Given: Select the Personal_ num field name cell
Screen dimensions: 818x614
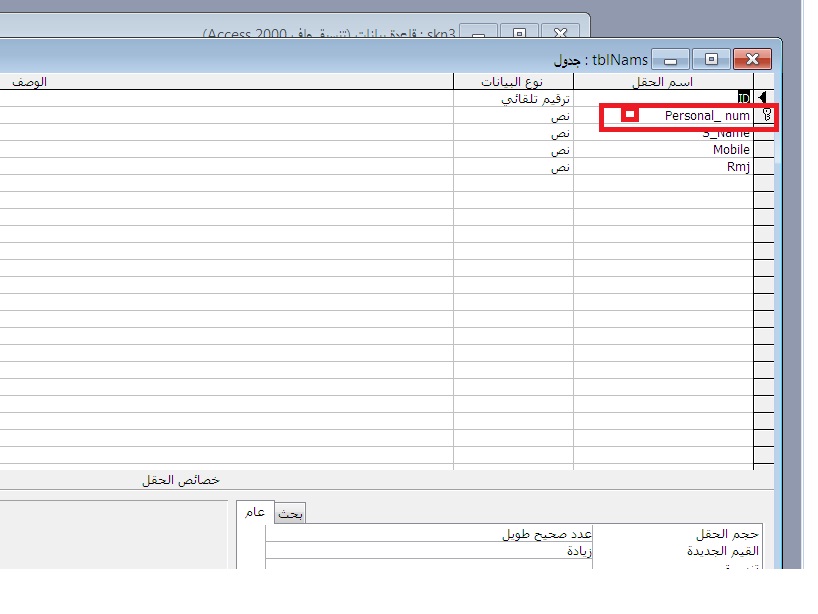Looking at the screenshot, I should tap(664, 115).
